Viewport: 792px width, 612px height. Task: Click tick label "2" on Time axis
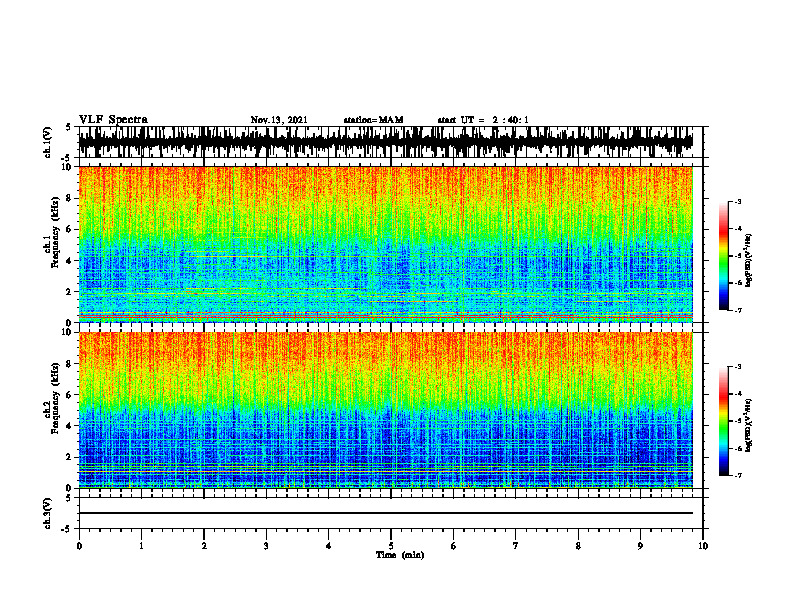(x=204, y=546)
